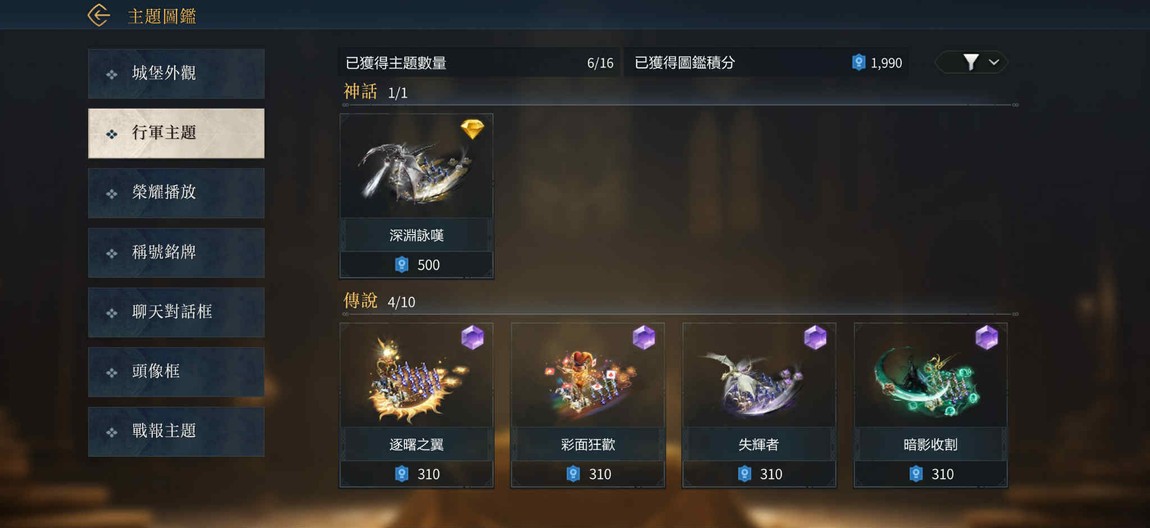Screen dimensions: 1150x528
Task: Open the 戰報主題 category
Action: 176,432
